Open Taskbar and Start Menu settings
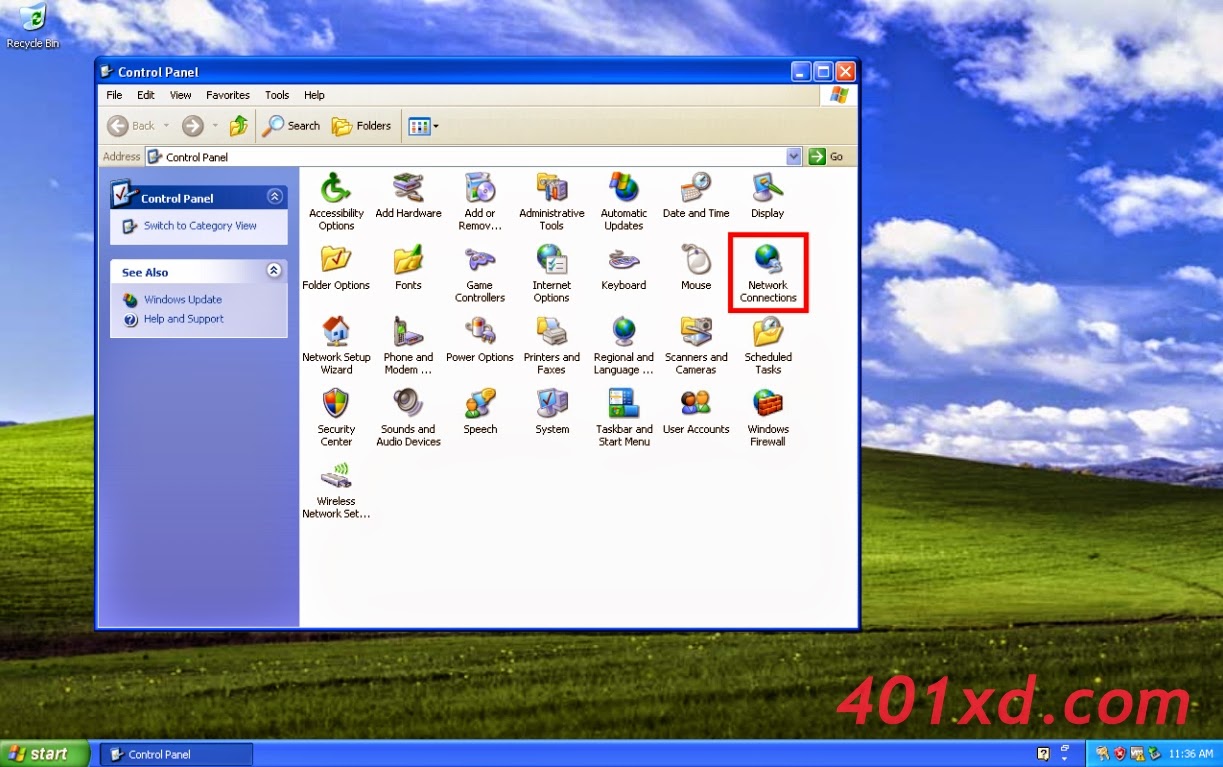 coord(624,416)
